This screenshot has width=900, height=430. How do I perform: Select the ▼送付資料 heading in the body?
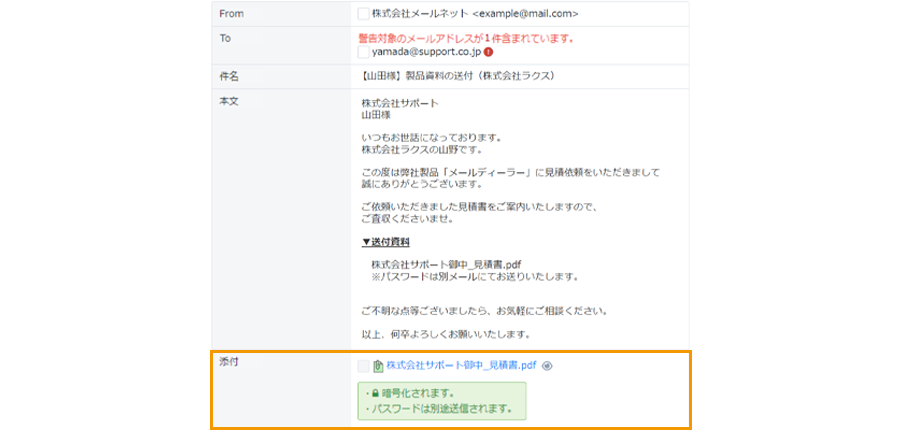click(x=385, y=242)
